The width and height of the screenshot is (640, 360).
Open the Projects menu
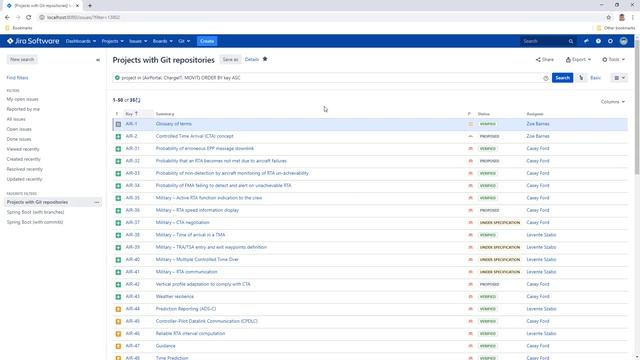(x=112, y=41)
